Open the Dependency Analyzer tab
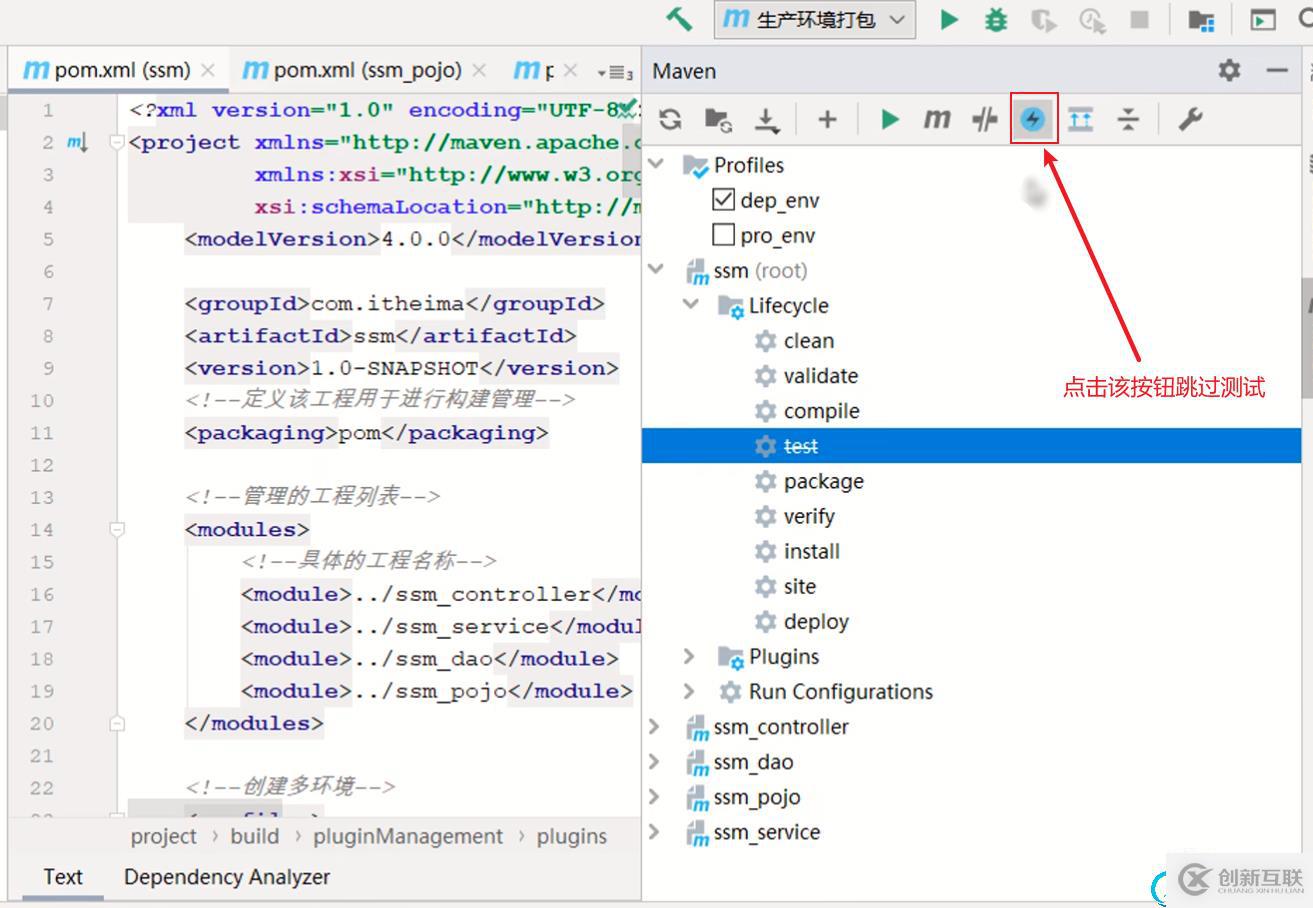Viewport: 1313px width, 908px height. 226,877
